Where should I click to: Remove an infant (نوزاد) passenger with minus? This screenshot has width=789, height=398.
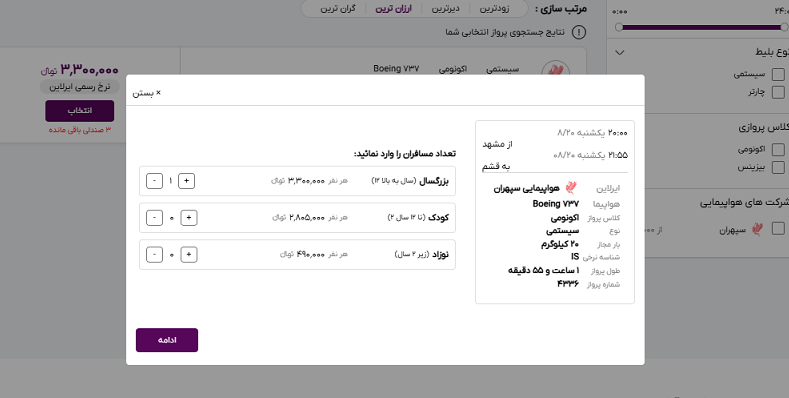tap(154, 255)
